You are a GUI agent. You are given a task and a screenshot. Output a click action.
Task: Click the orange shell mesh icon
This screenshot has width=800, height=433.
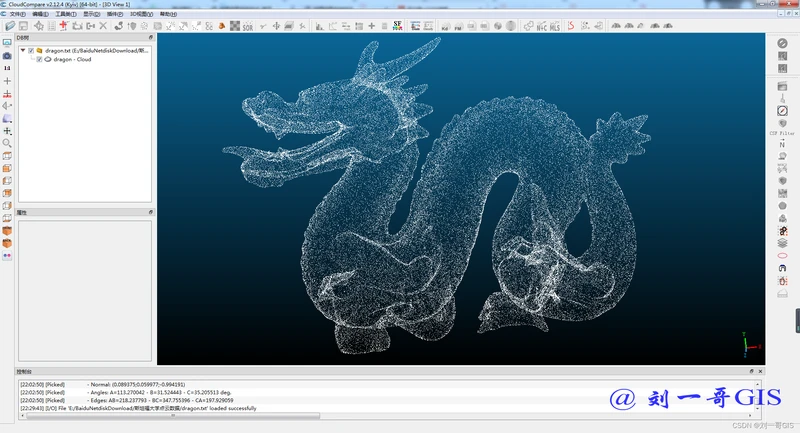[x=222, y=26]
